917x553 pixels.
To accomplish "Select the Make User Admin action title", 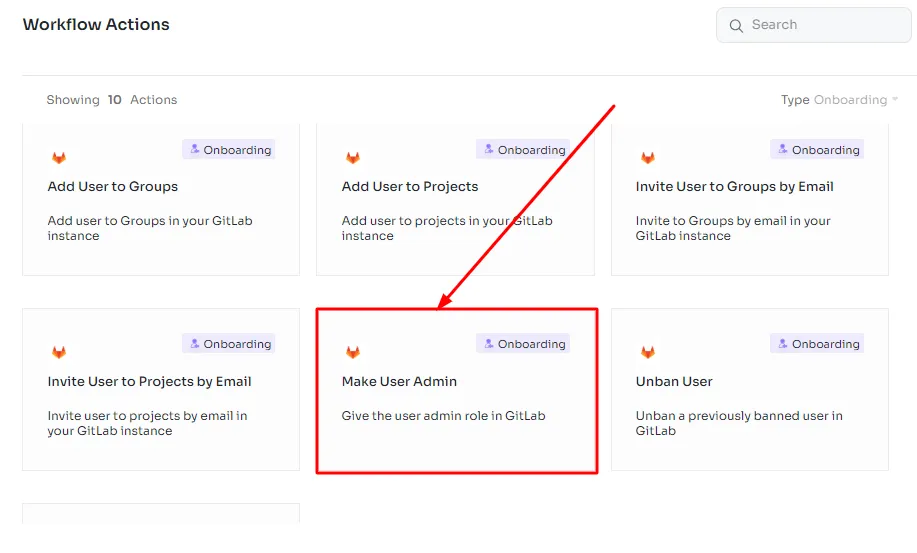I will click(x=399, y=382).
